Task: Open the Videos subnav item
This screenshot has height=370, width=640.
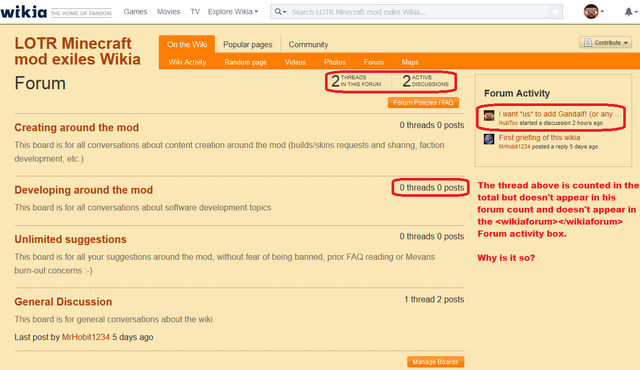Action: [x=295, y=62]
